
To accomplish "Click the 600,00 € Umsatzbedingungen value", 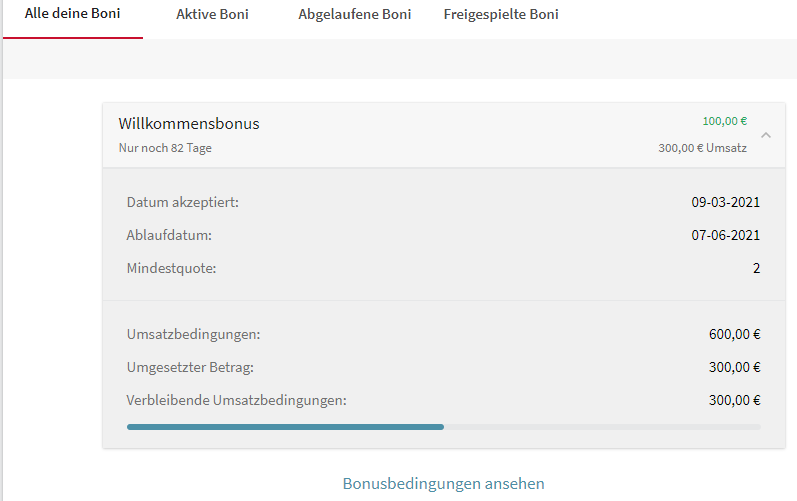I will (734, 334).
